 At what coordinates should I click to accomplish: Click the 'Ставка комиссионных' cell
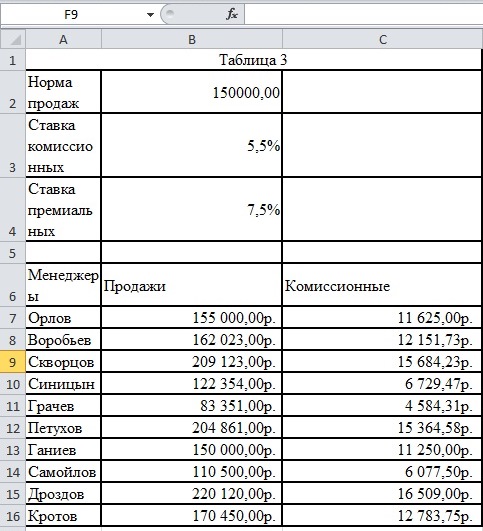click(63, 146)
